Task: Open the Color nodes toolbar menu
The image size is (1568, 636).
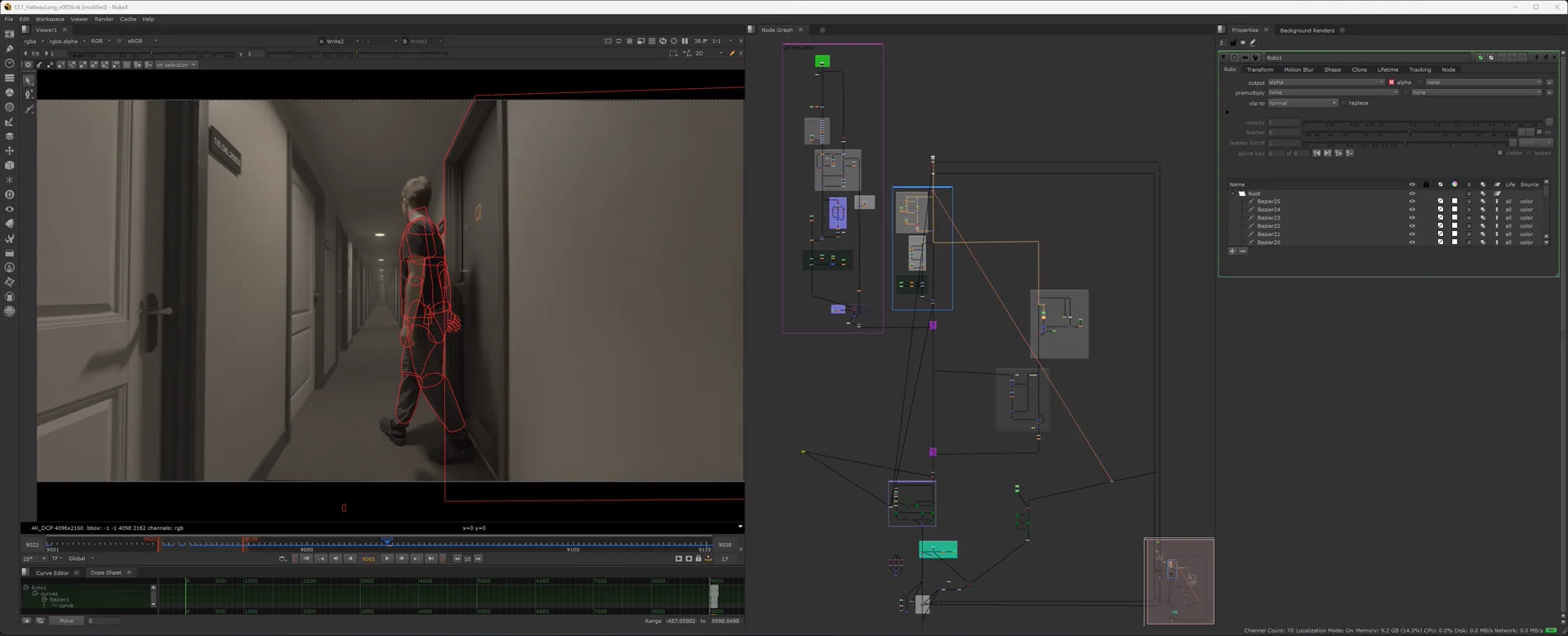Action: [x=9, y=93]
